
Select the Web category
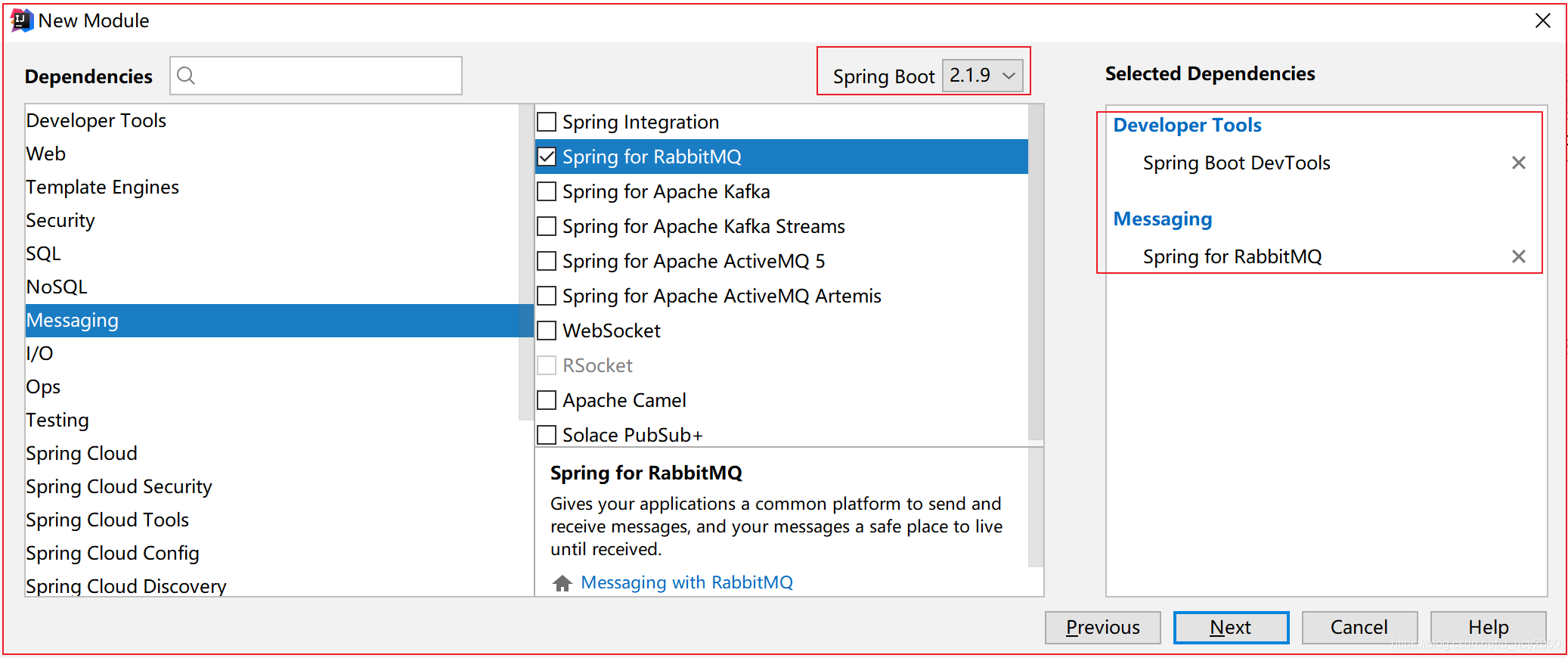[x=272, y=154]
